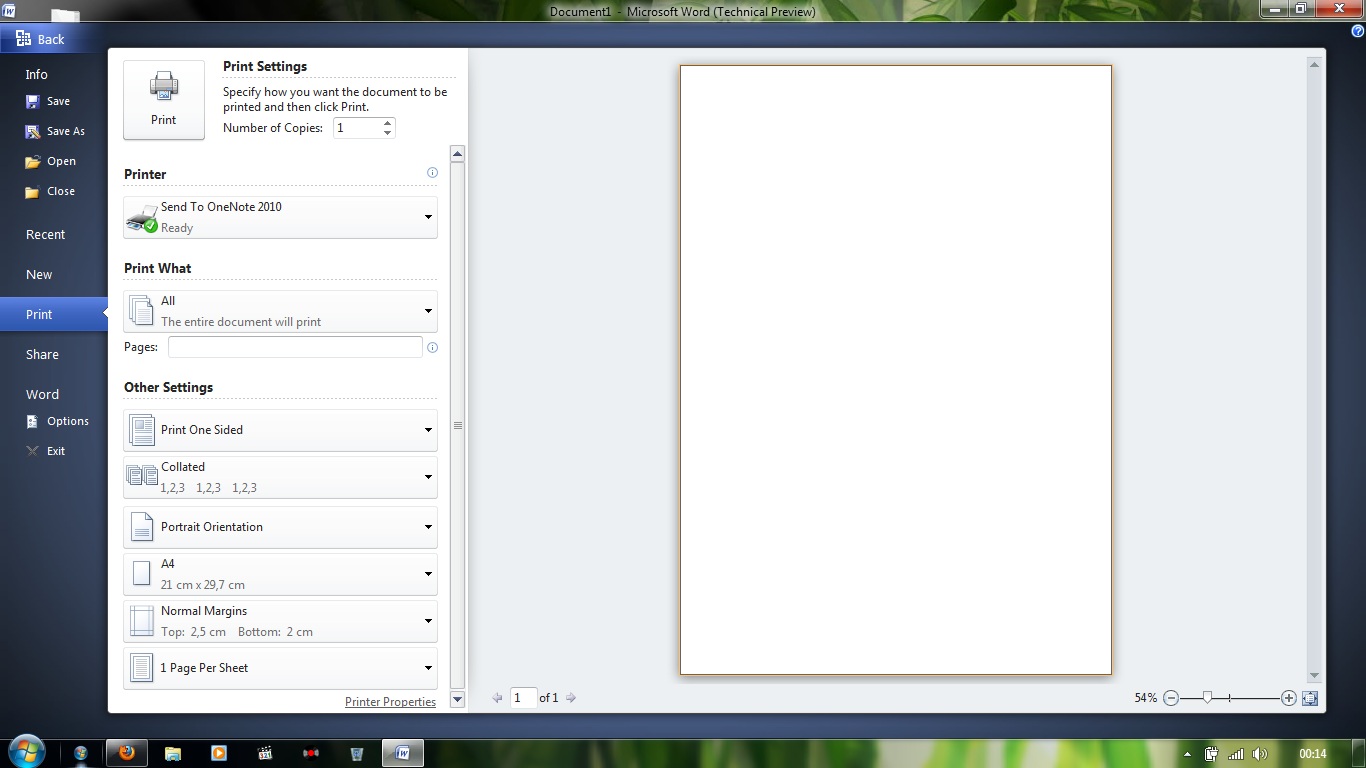
Task: Show hidden system tray icons
Action: [x=1187, y=754]
